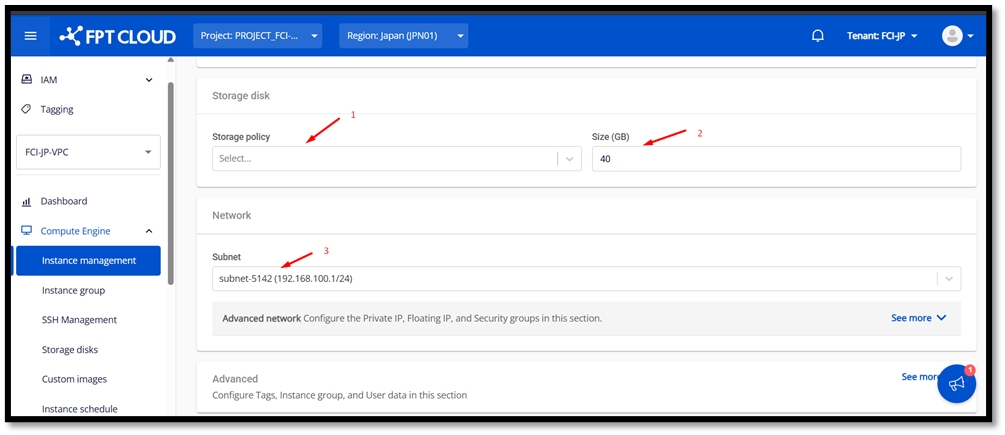The width and height of the screenshot is (1005, 435).
Task: Collapse the Compute Engine menu section
Action: [x=149, y=231]
